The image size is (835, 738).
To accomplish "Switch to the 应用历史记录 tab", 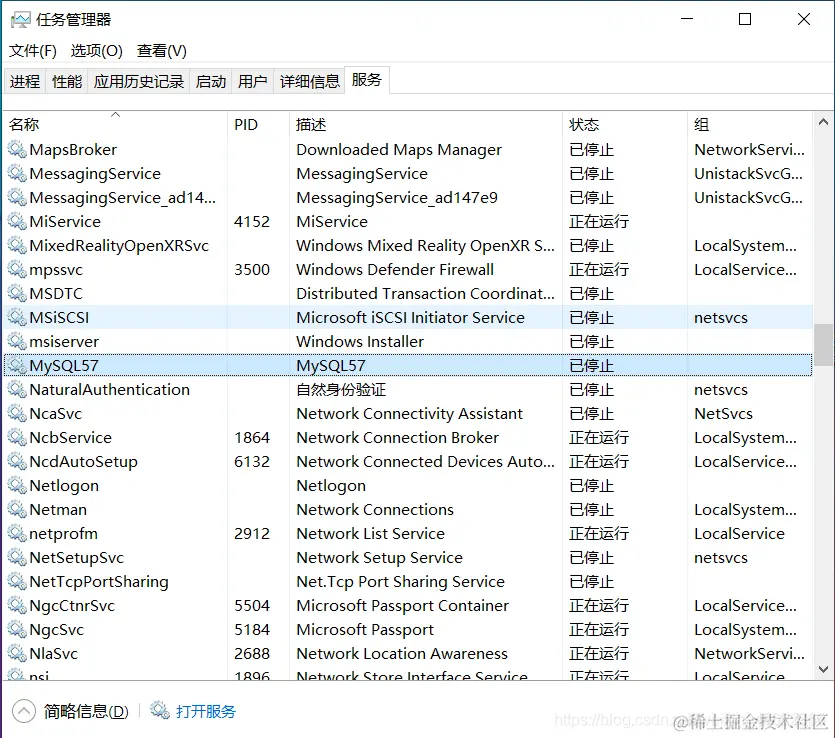I will [138, 81].
